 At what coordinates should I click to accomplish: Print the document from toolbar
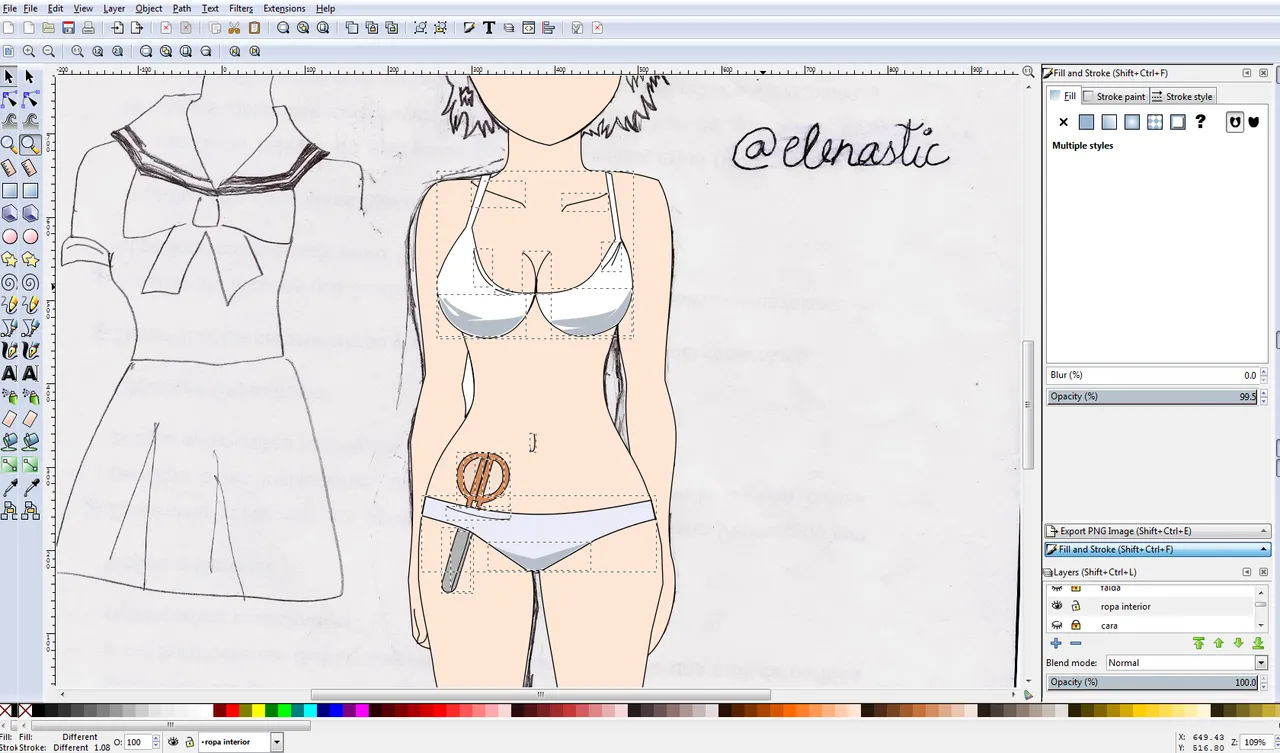tap(88, 28)
